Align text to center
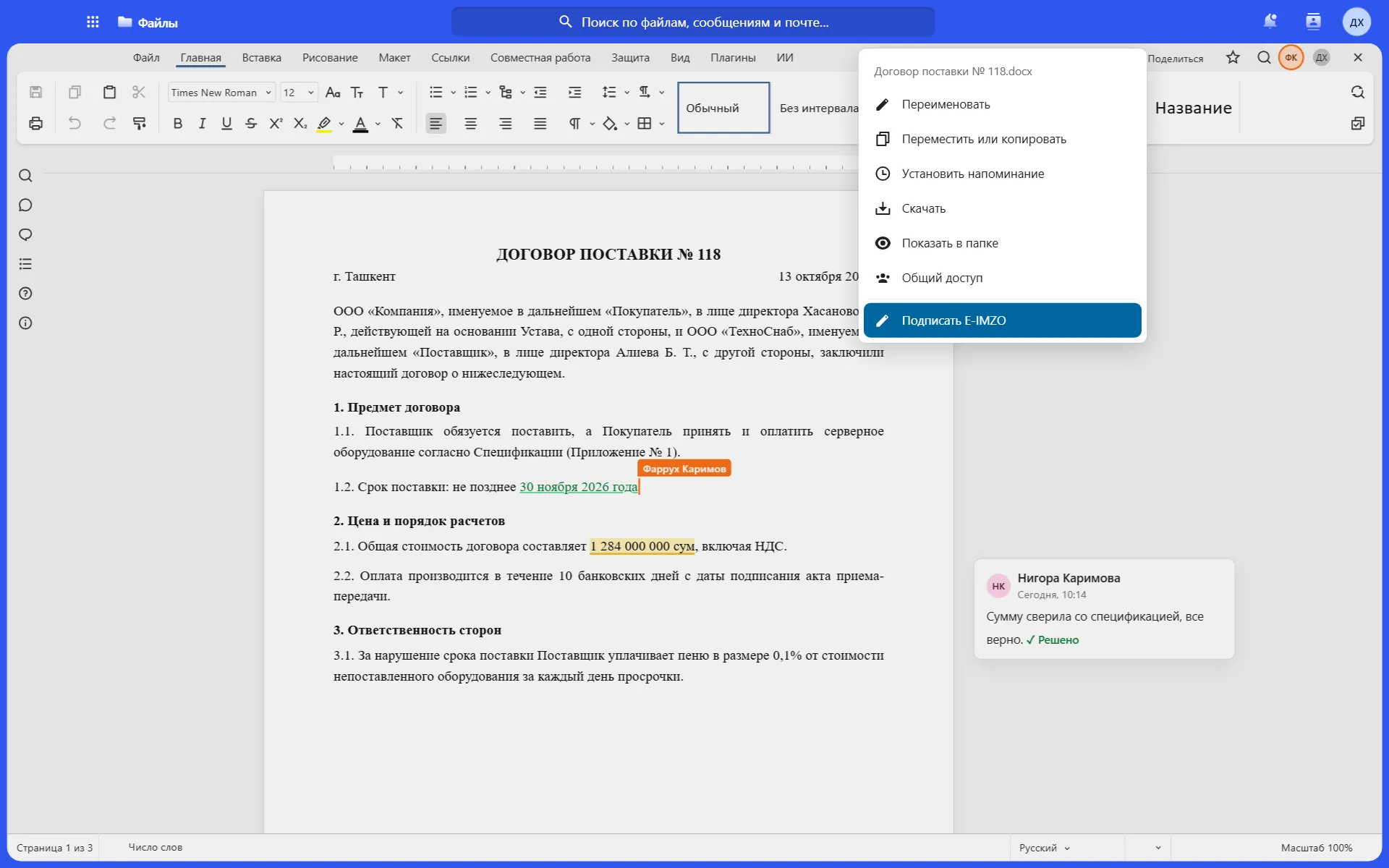This screenshot has width=1389, height=868. 470,124
